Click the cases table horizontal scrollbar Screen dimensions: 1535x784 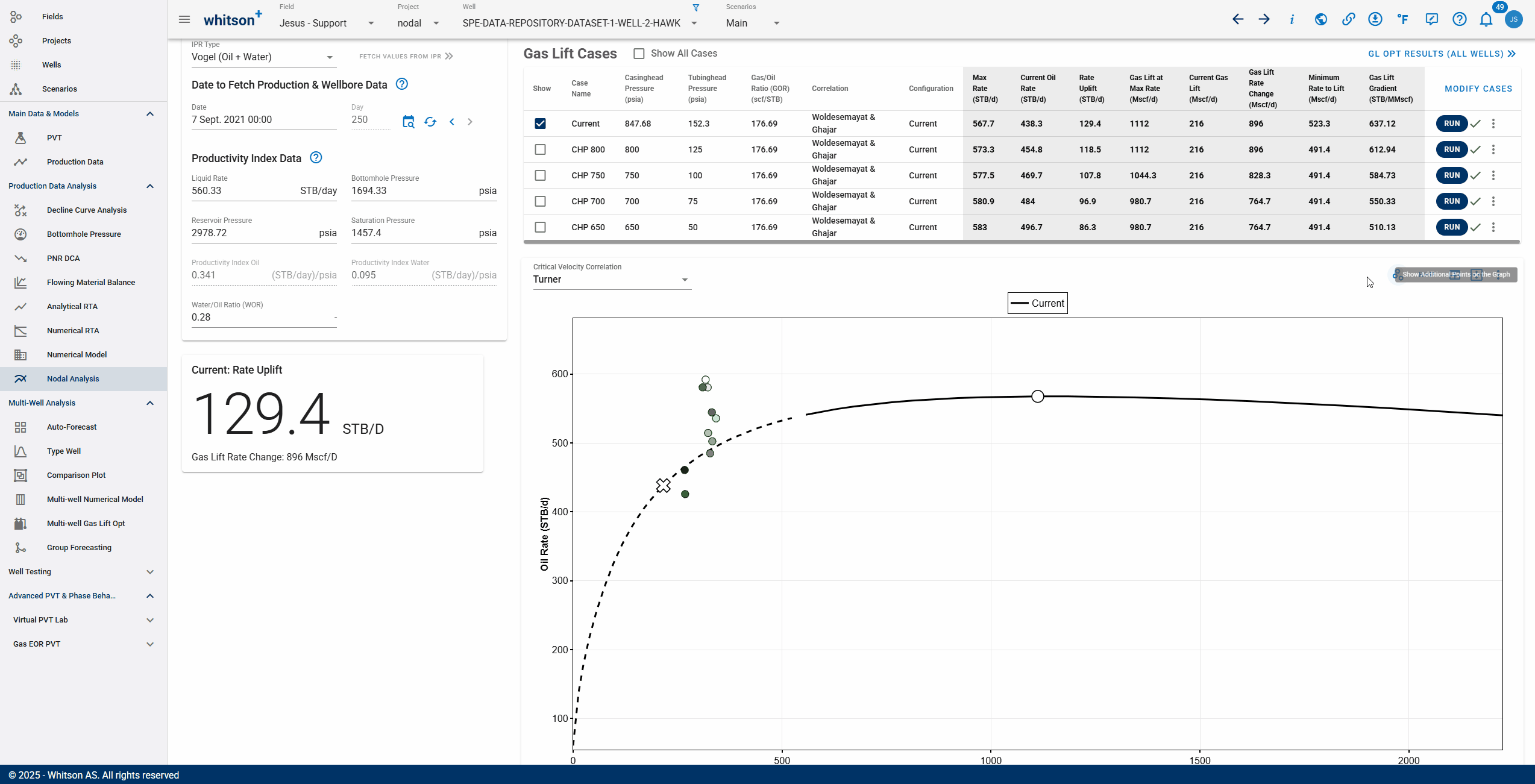click(x=1022, y=242)
